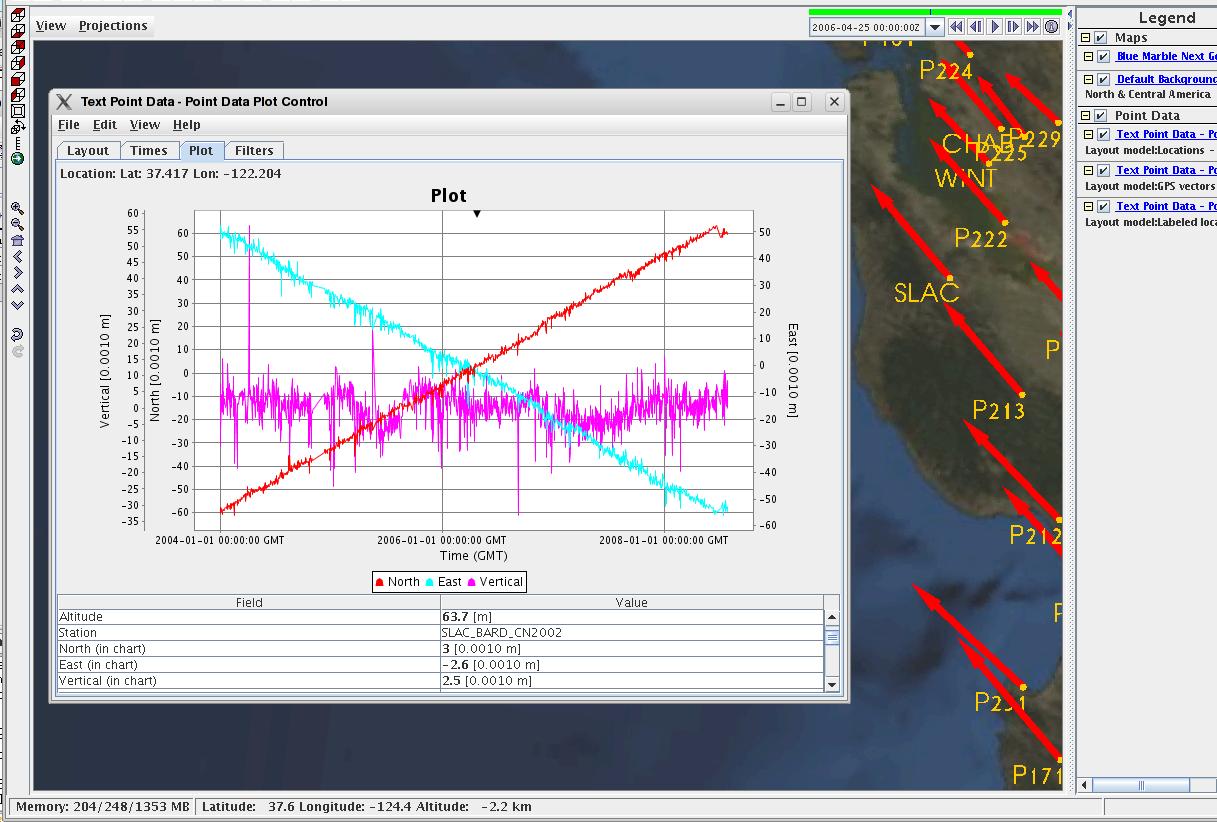Jump to first animation frame
The image size is (1217, 822).
pyautogui.click(x=956, y=27)
